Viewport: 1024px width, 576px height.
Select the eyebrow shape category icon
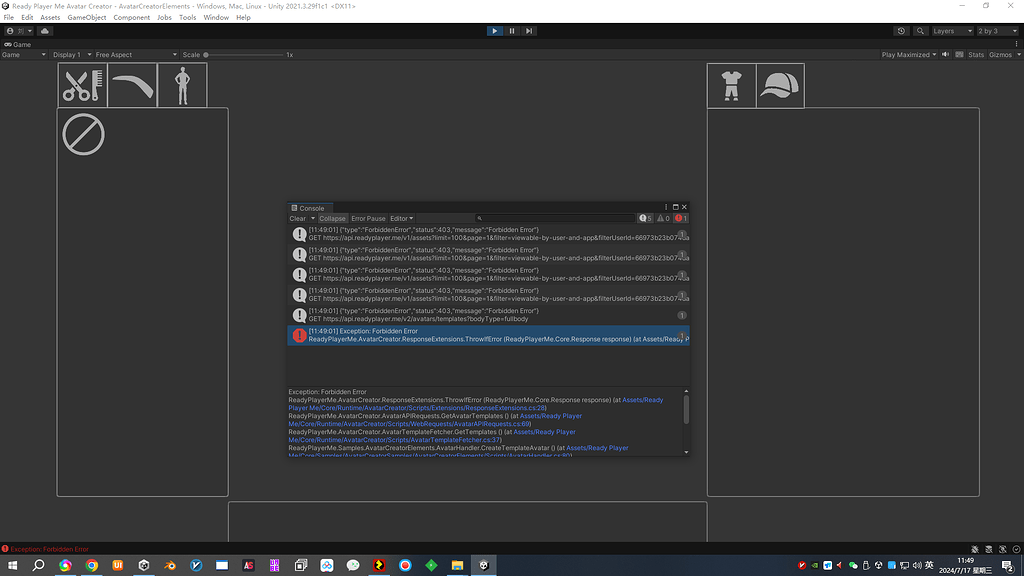(133, 85)
